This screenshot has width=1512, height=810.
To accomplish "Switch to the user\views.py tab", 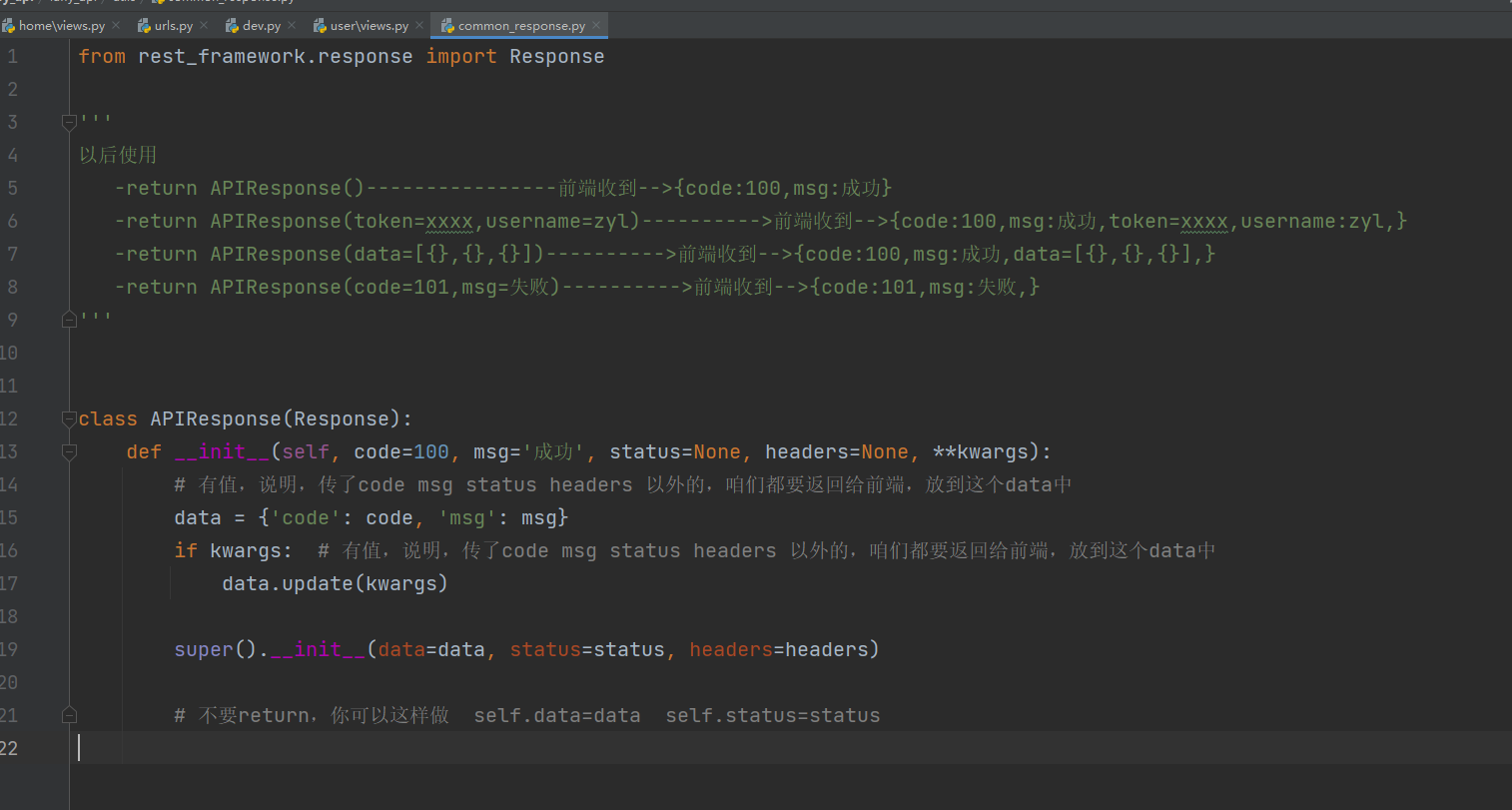I will pos(370,26).
